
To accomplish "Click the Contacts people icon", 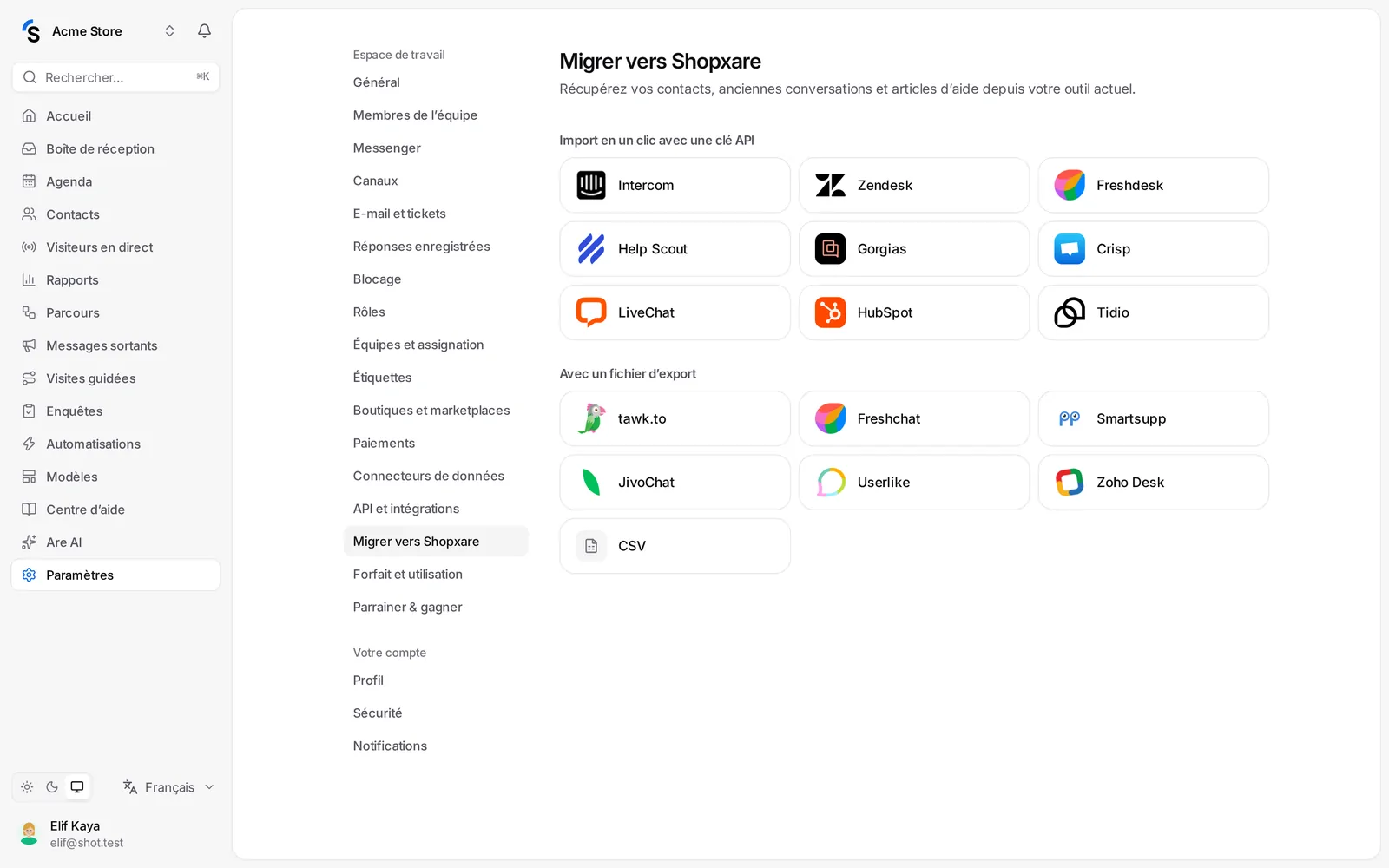I will [29, 214].
